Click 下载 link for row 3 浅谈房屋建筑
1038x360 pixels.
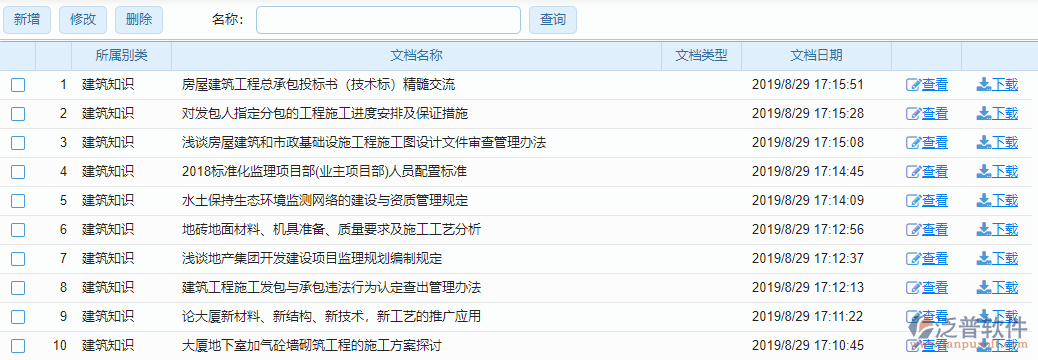pos(1005,142)
